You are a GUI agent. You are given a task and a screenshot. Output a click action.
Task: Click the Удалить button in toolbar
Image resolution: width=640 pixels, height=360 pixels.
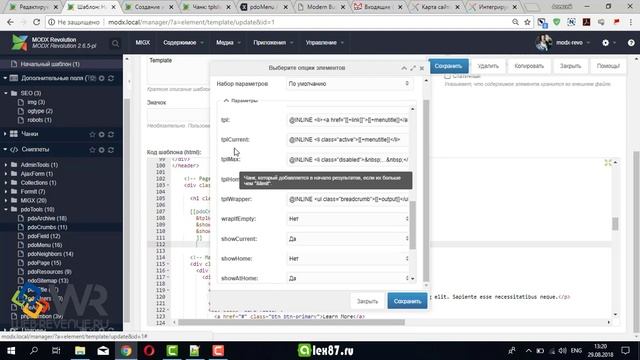[488, 66]
